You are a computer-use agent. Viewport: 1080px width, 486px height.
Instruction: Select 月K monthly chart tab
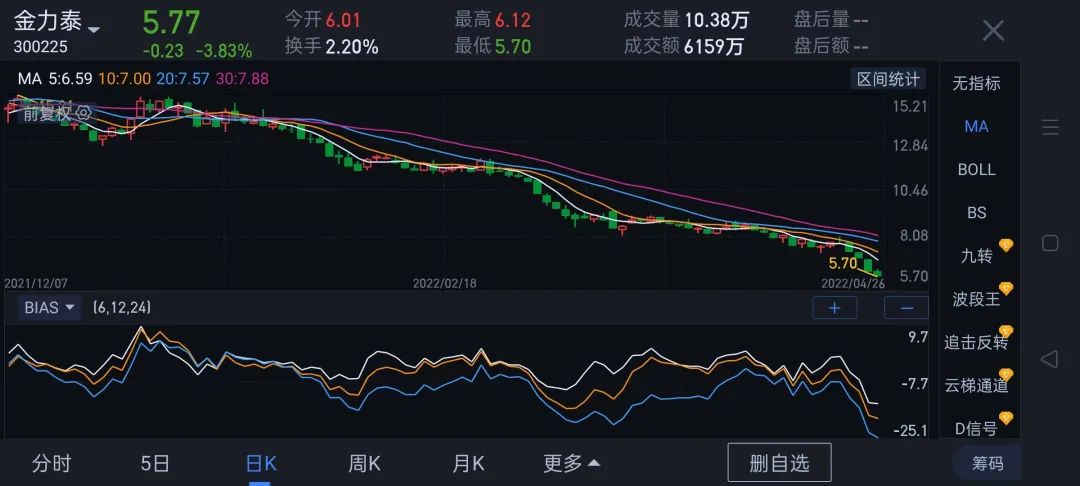tap(468, 463)
